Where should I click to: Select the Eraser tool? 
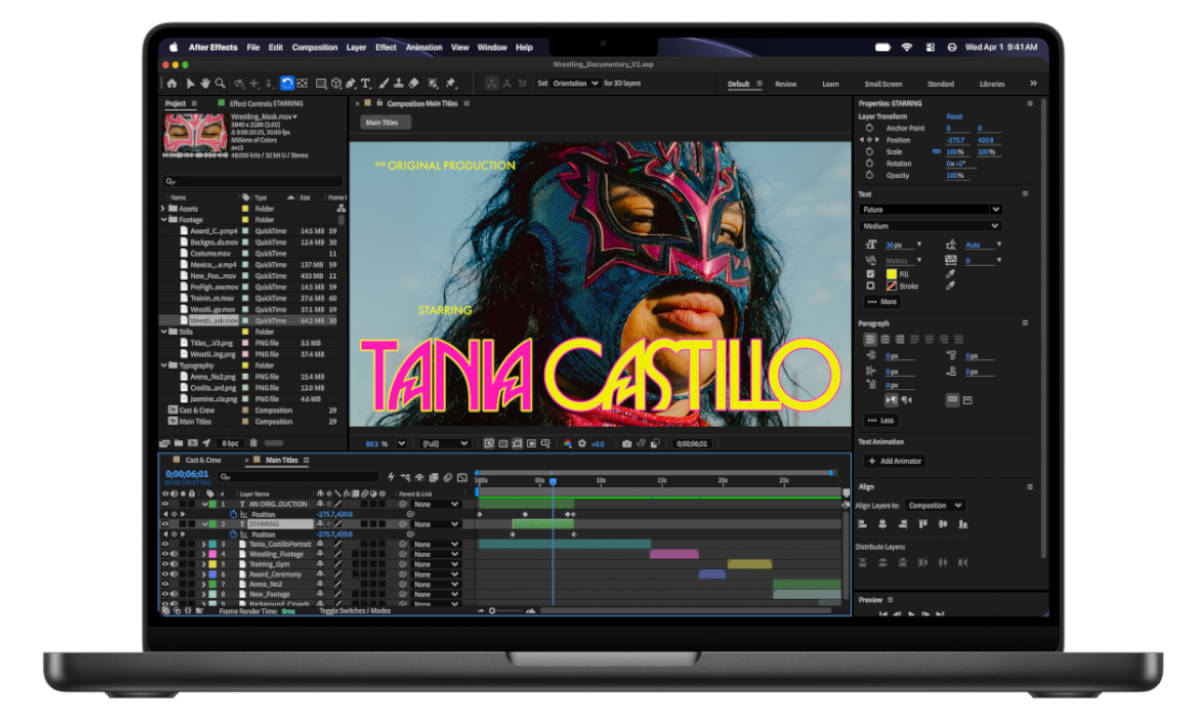414,84
